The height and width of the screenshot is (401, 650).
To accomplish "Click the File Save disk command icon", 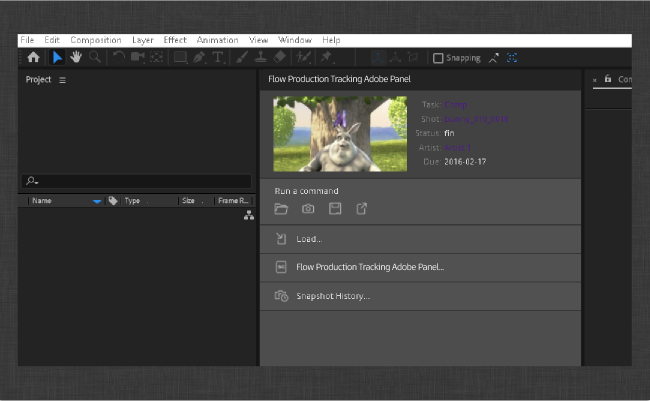I will pyautogui.click(x=335, y=209).
